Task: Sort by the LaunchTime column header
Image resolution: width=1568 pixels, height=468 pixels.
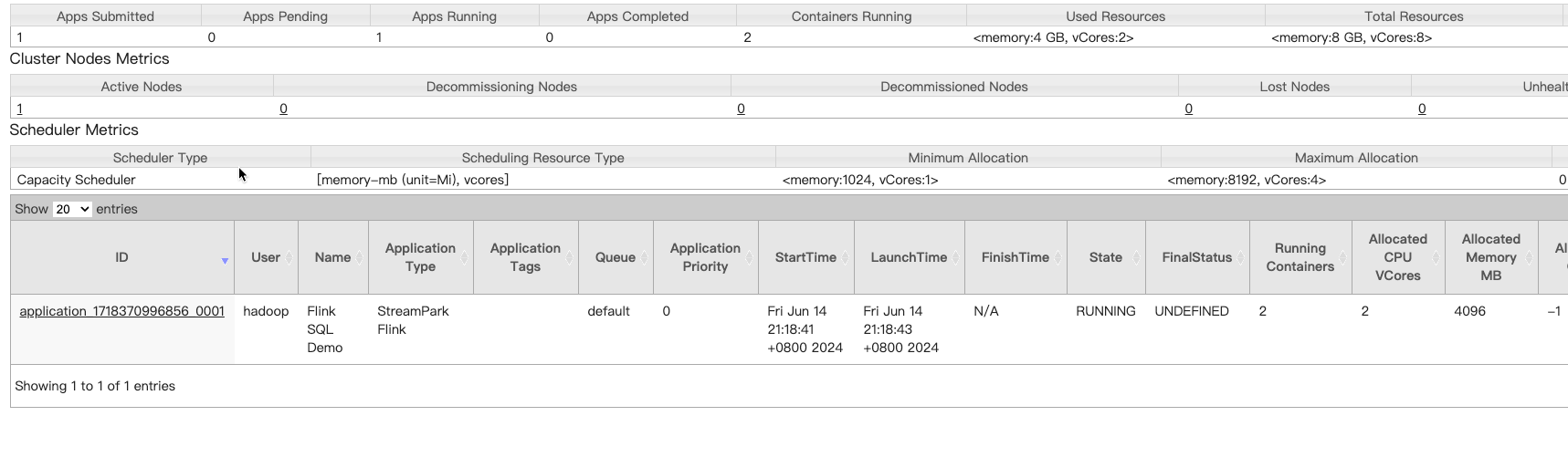Action: tap(908, 257)
